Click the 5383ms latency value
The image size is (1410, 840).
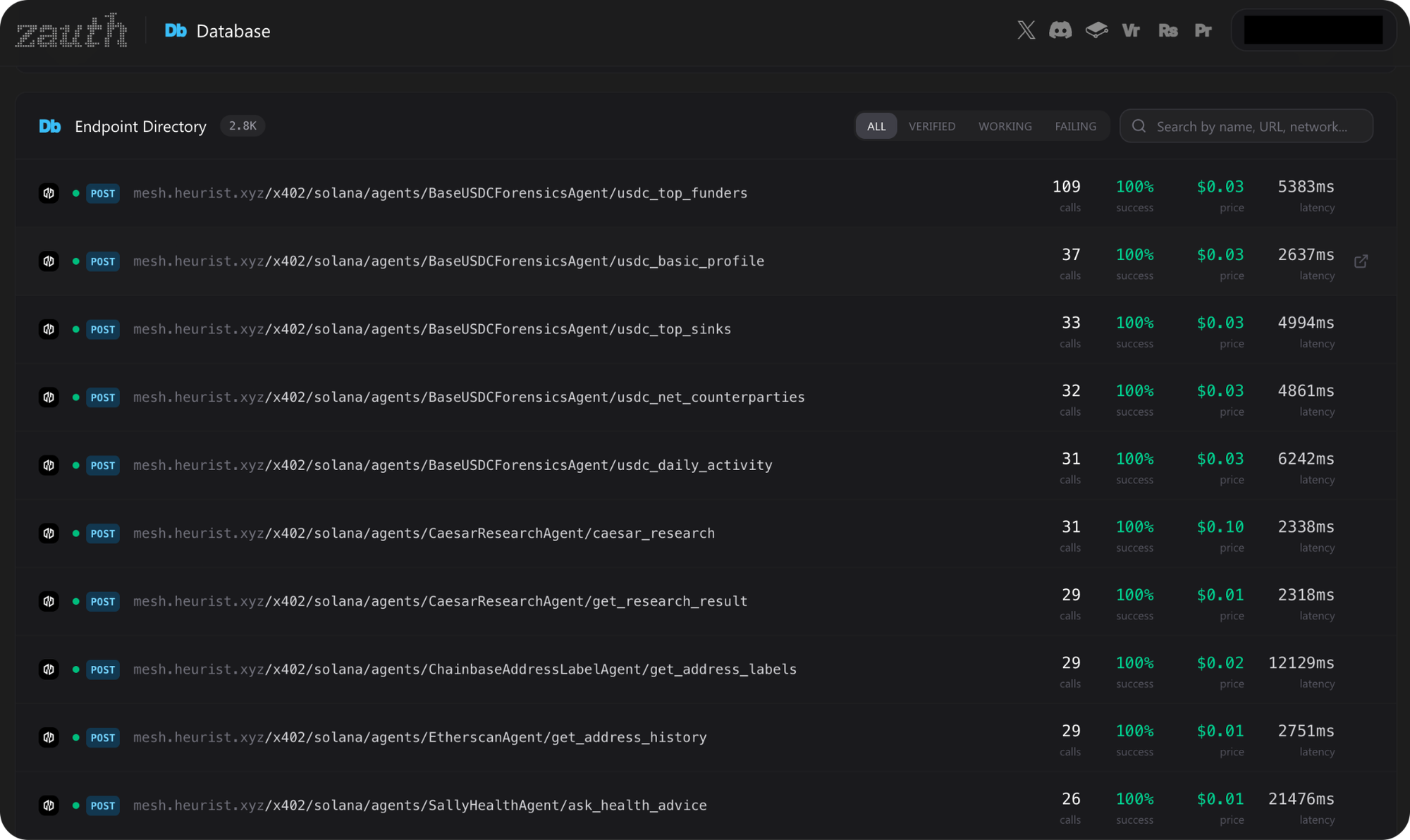pos(1306,187)
